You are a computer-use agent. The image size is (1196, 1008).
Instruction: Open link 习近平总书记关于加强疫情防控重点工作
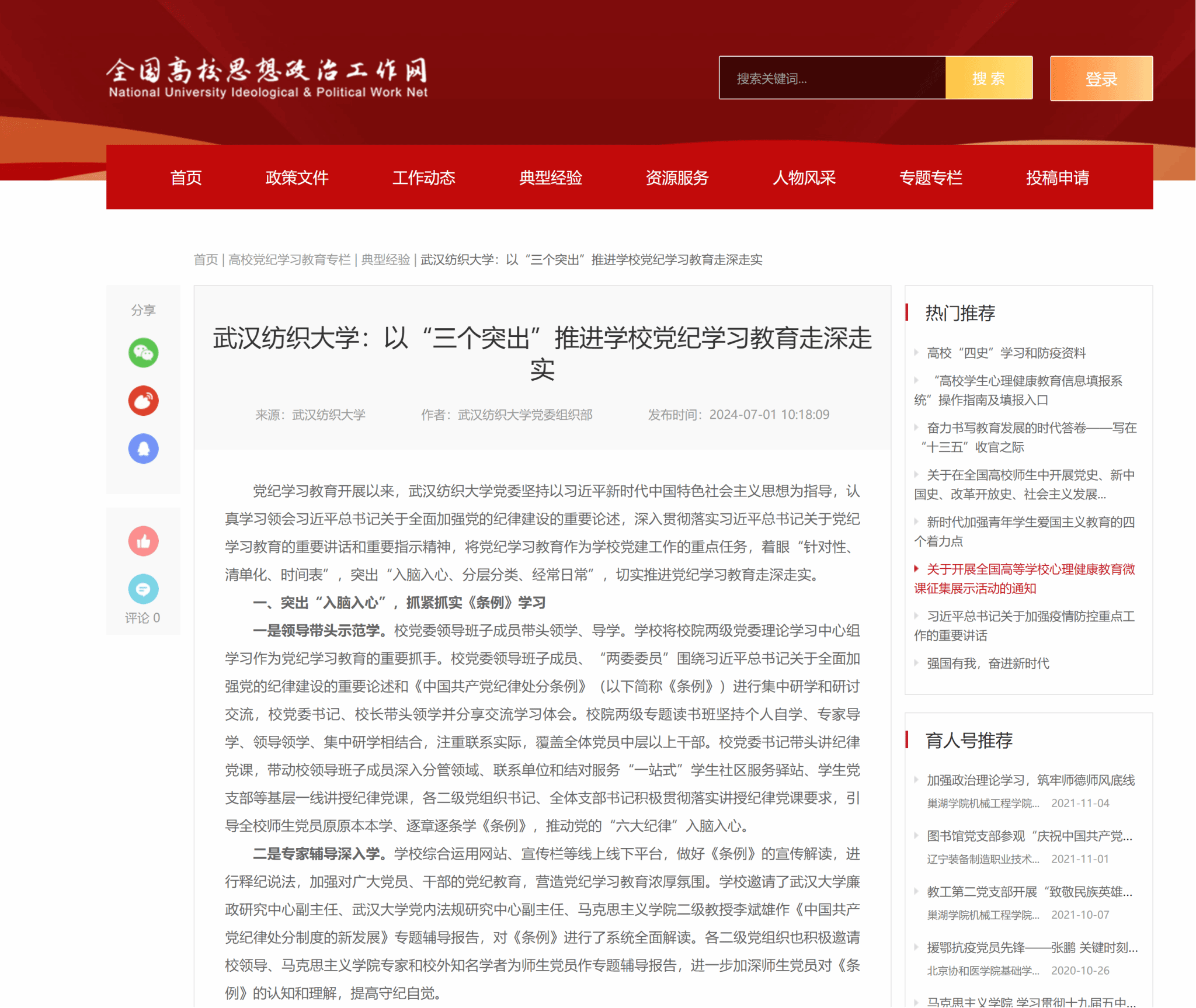(1024, 626)
